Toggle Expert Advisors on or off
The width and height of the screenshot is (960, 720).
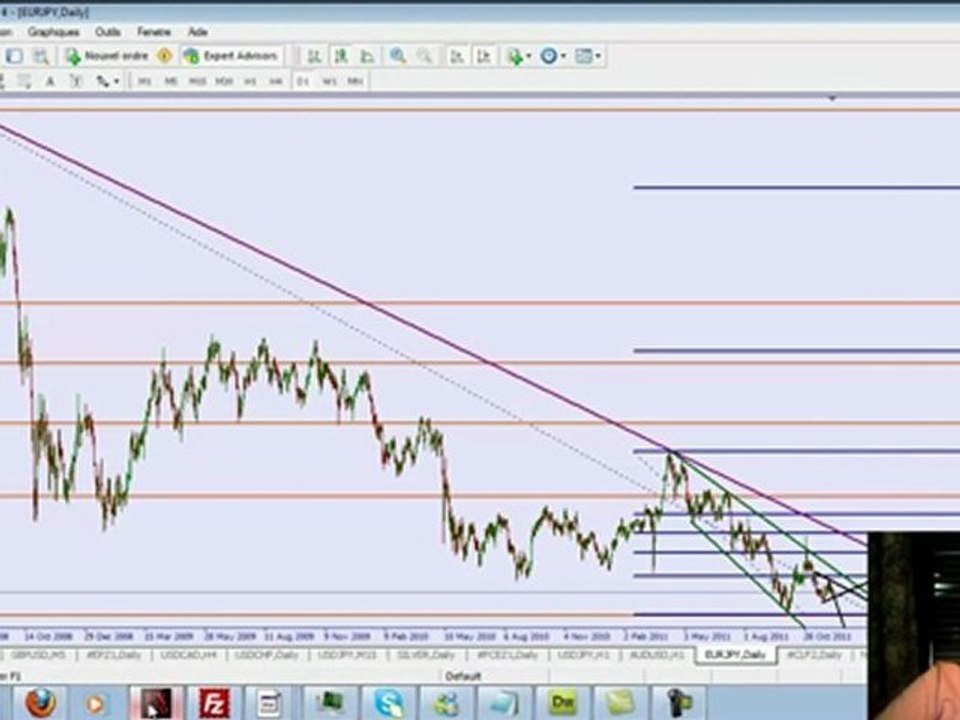tap(231, 56)
